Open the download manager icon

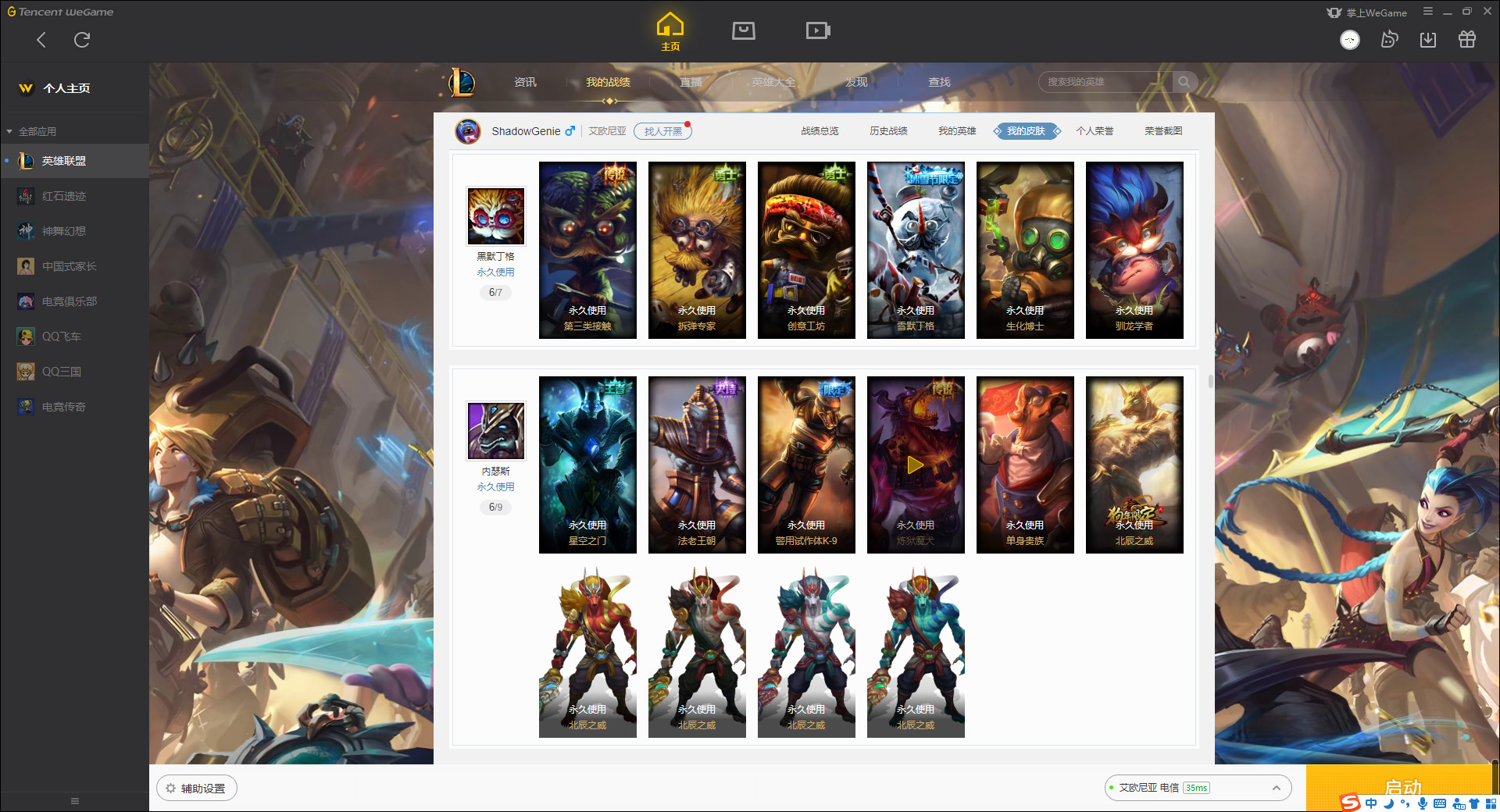coord(1428,40)
